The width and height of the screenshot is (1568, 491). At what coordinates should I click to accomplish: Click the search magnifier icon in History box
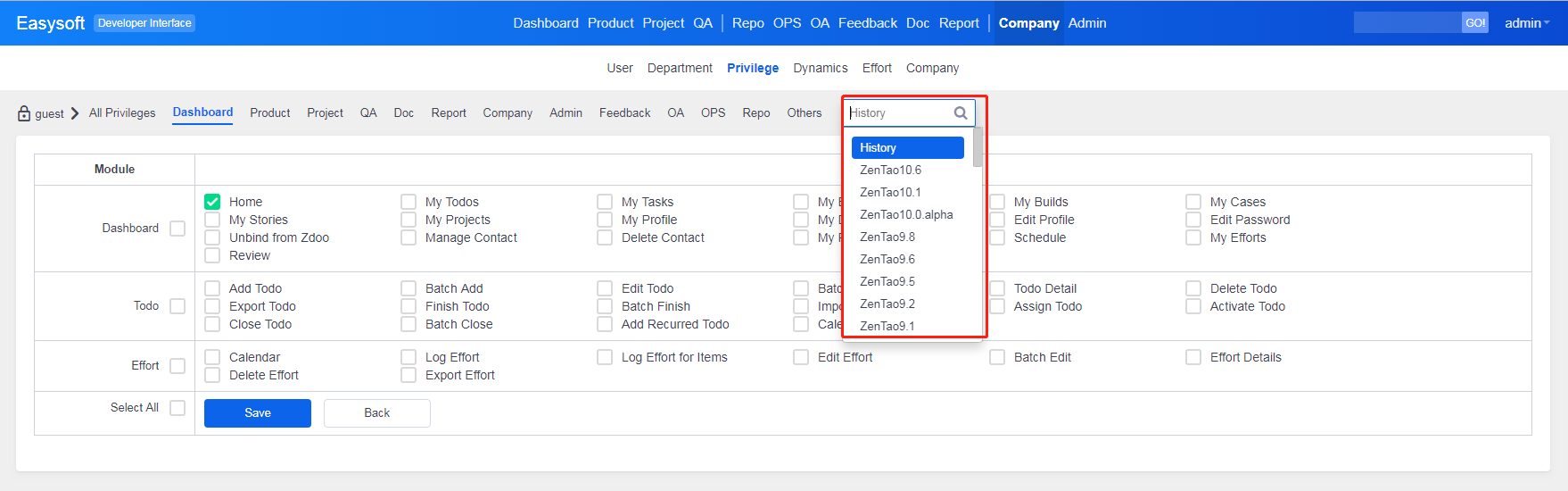click(x=961, y=113)
